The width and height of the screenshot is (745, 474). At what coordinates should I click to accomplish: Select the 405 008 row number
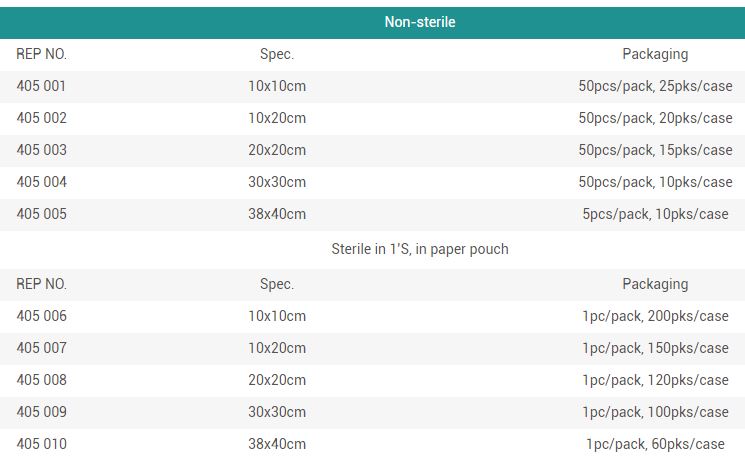(x=41, y=380)
